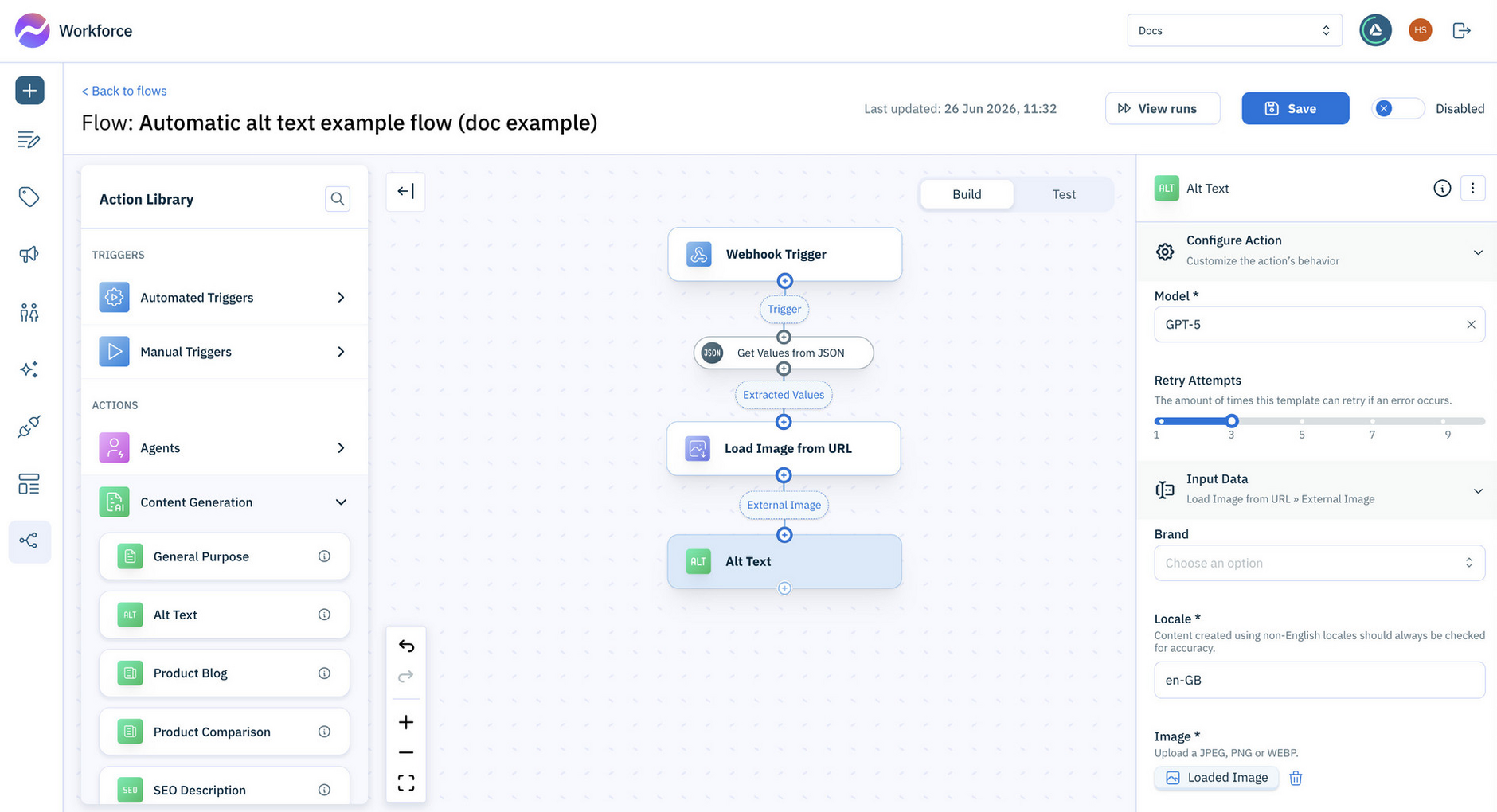Set Retry Attempts slider to 5
1497x812 pixels.
tap(1302, 421)
